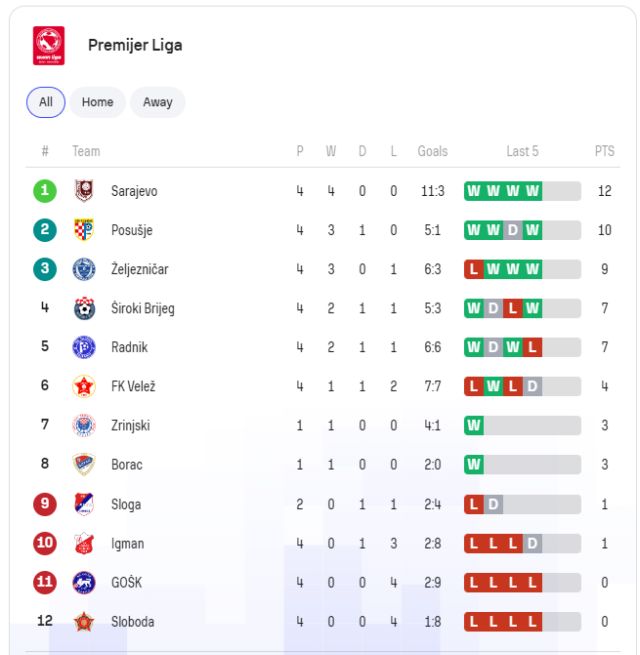Select the All standings filter
Viewport: 640px width, 655px height.
tap(46, 102)
